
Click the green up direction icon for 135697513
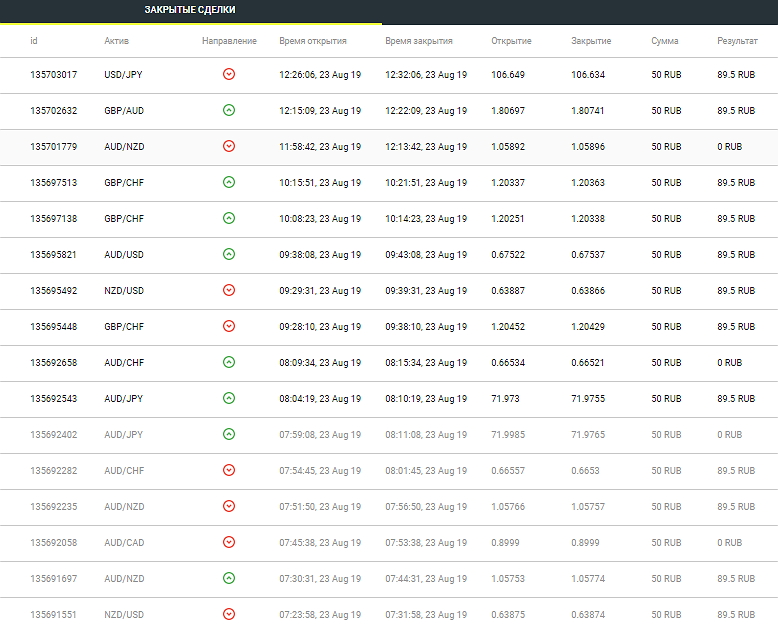click(x=229, y=182)
